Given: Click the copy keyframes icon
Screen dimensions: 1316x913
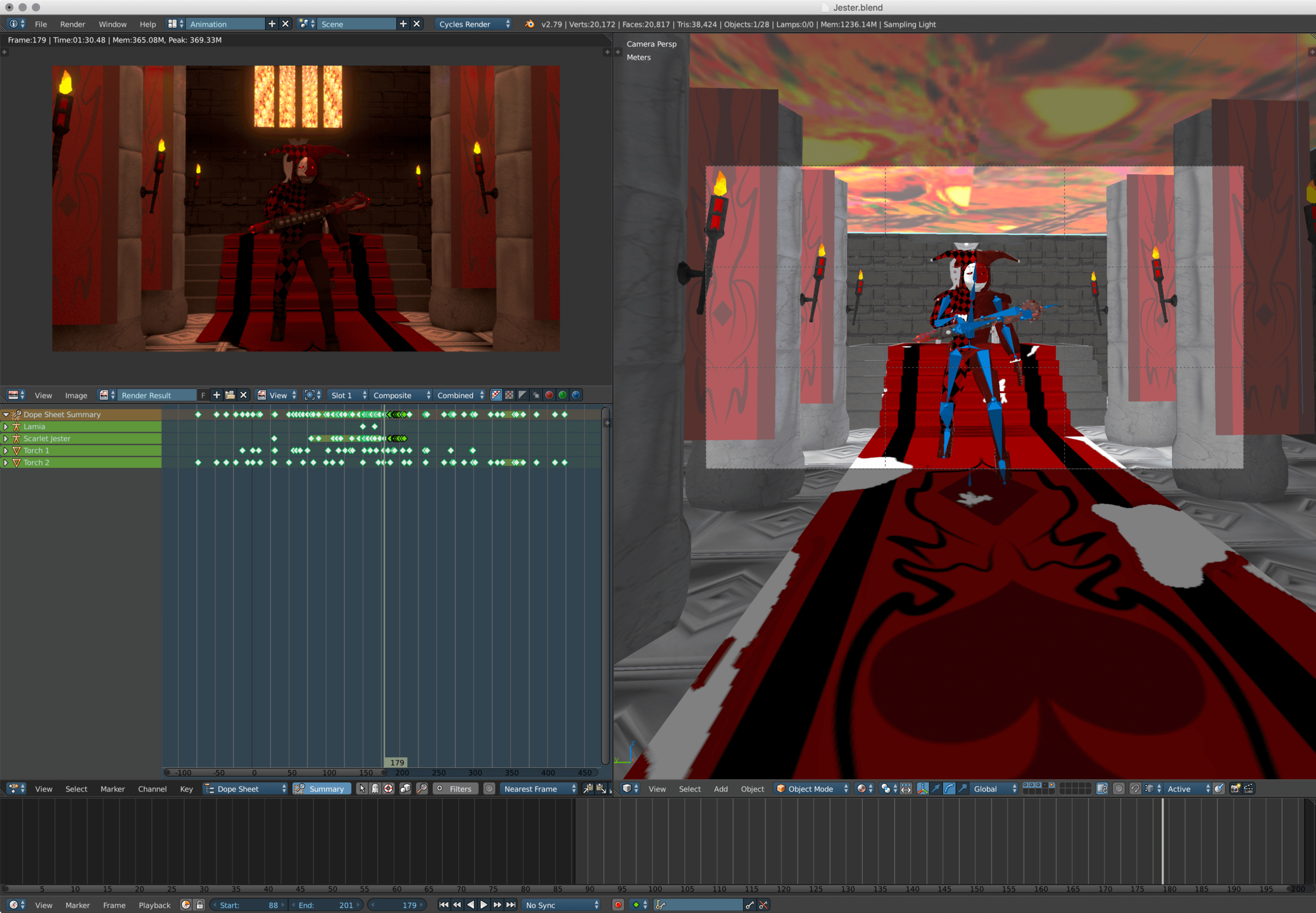Looking at the screenshot, I should point(588,789).
